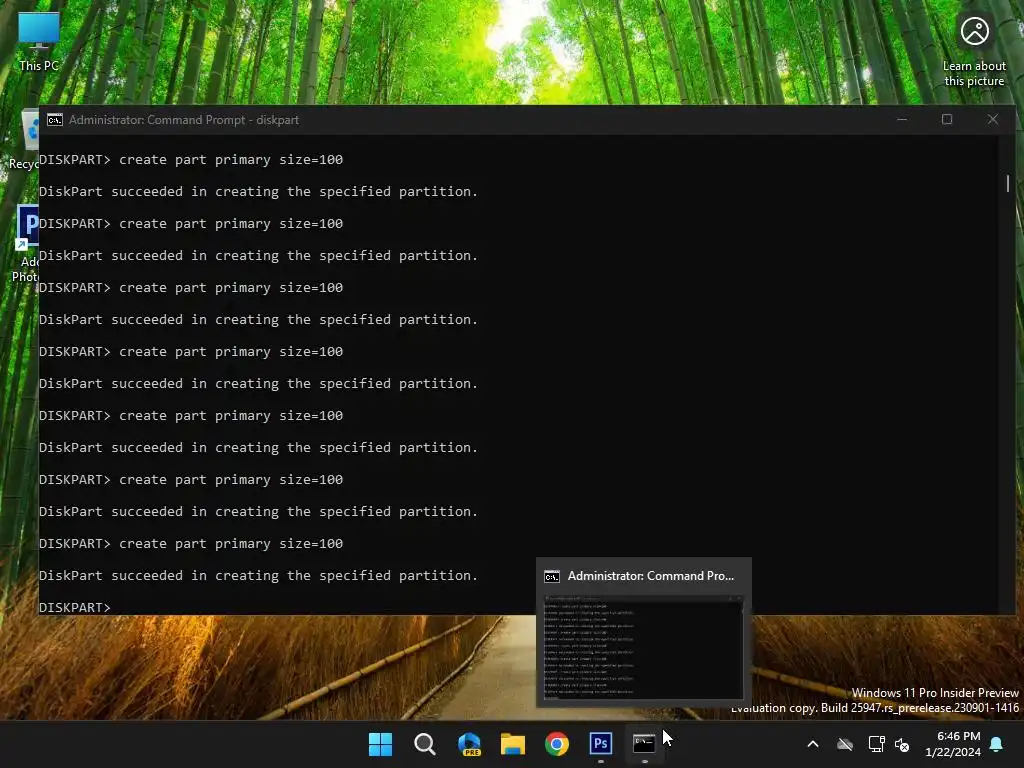This screenshot has height=768, width=1024.
Task: Minimize the Command Prompt window
Action: (x=902, y=120)
